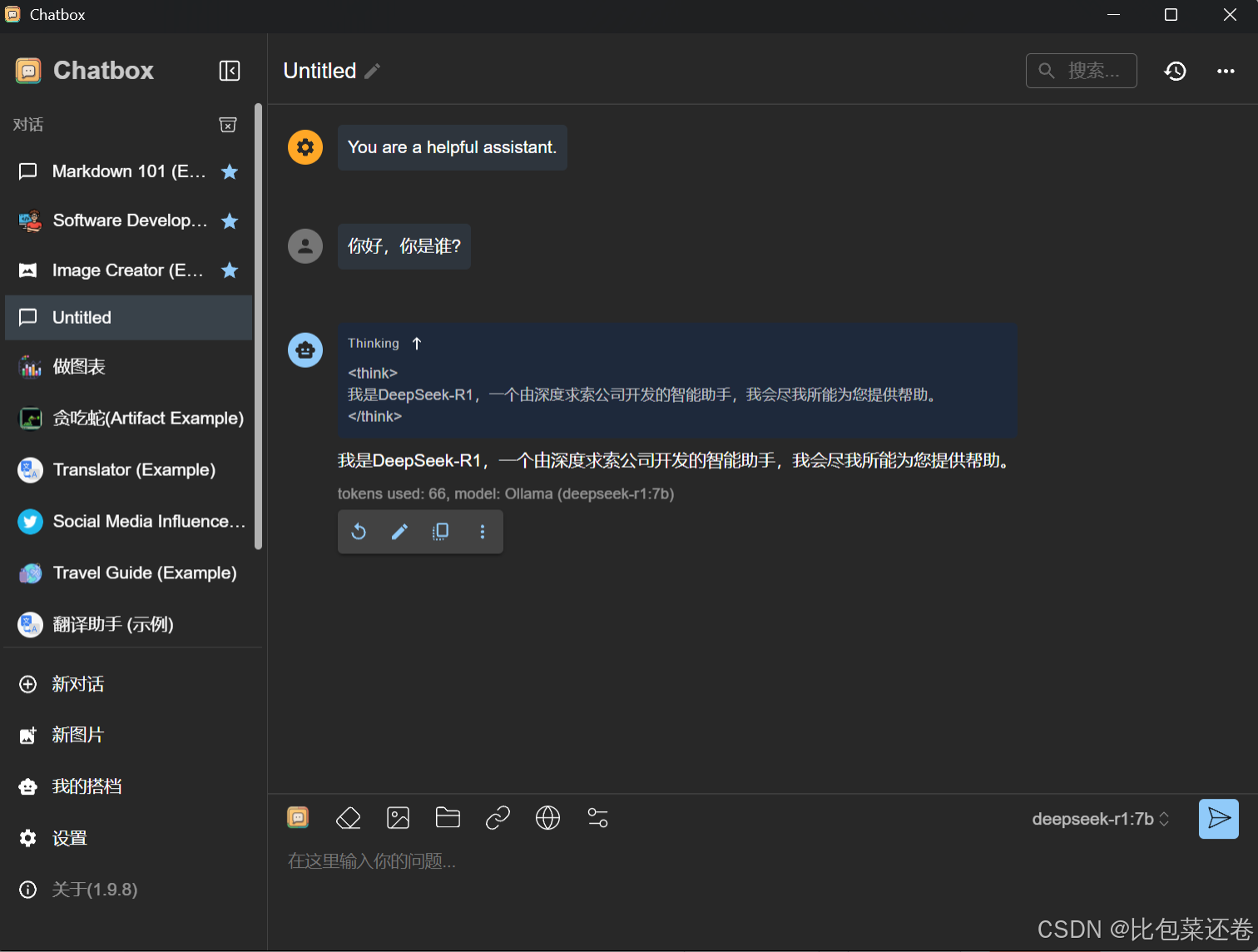The width and height of the screenshot is (1258, 952).
Task: Open the 翻译助手 (示例) conversation
Action: coord(128,624)
